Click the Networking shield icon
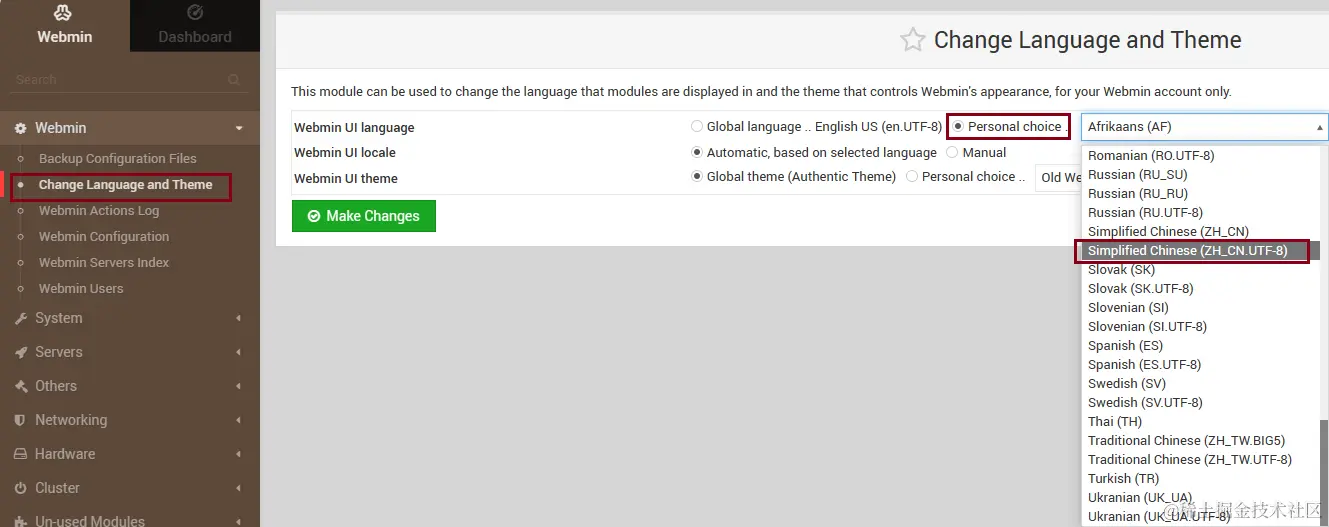This screenshot has height=527, width=1329. (x=20, y=420)
